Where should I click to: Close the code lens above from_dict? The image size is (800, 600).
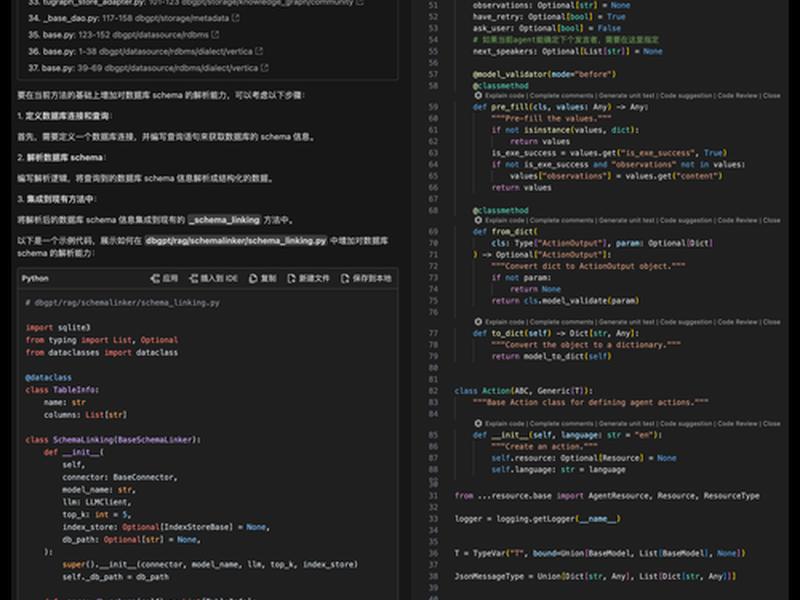[771, 220]
